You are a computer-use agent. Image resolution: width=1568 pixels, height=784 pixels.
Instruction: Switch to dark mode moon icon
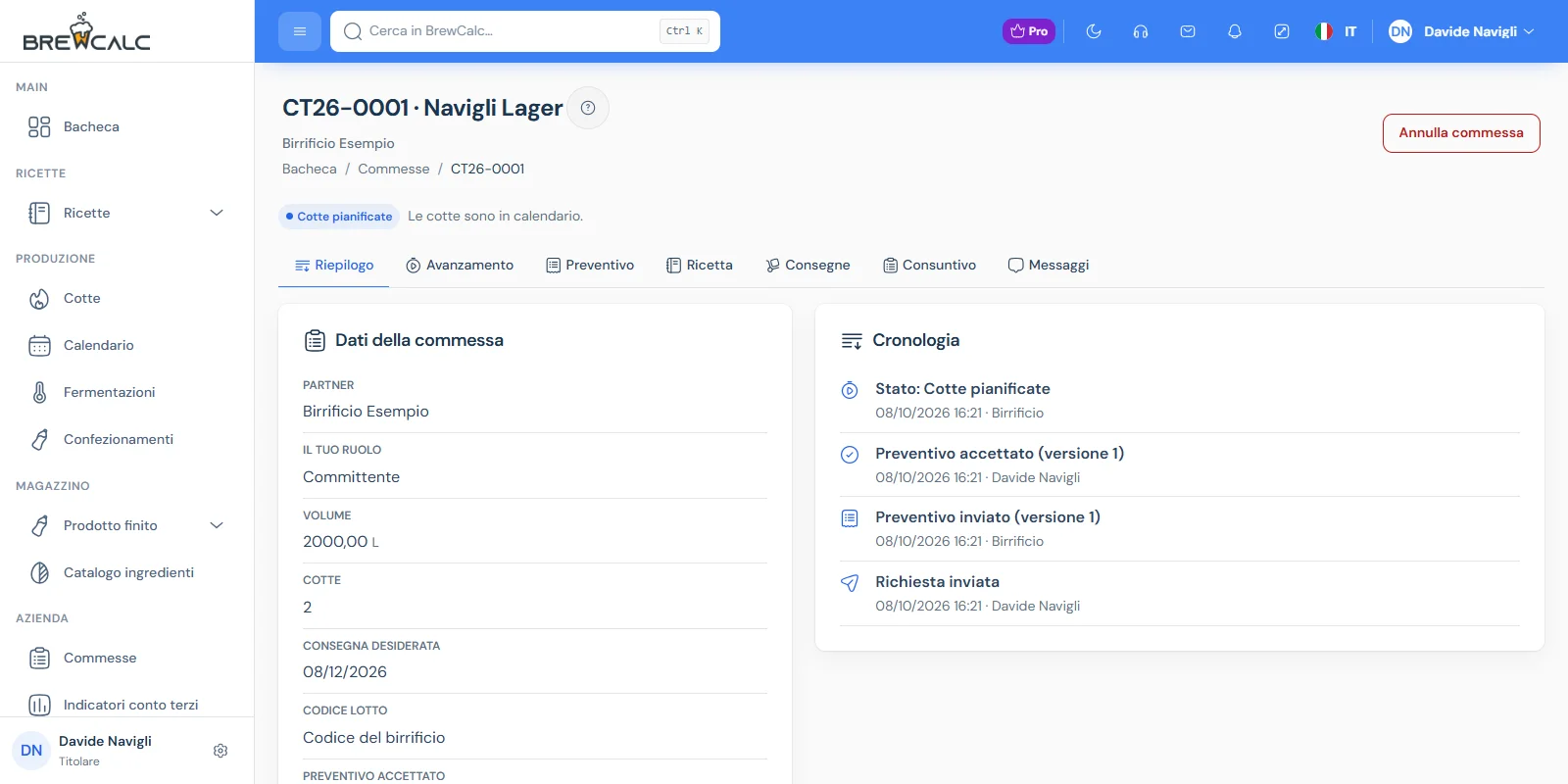pyautogui.click(x=1094, y=31)
